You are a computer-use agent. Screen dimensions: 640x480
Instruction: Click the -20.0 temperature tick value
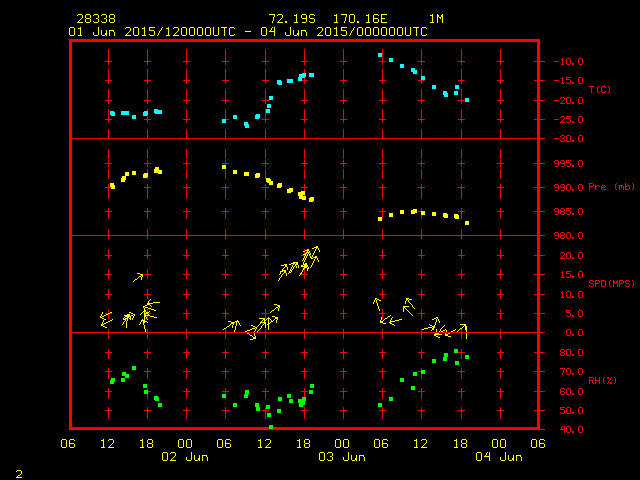(568, 101)
